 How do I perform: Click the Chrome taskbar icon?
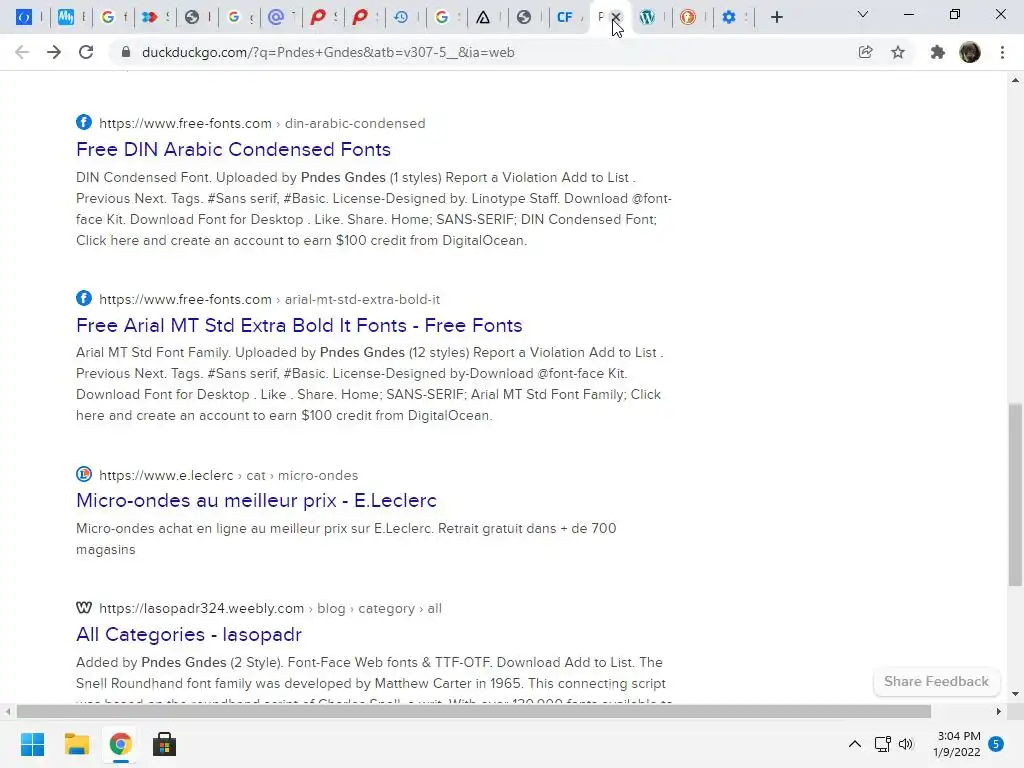pos(120,744)
